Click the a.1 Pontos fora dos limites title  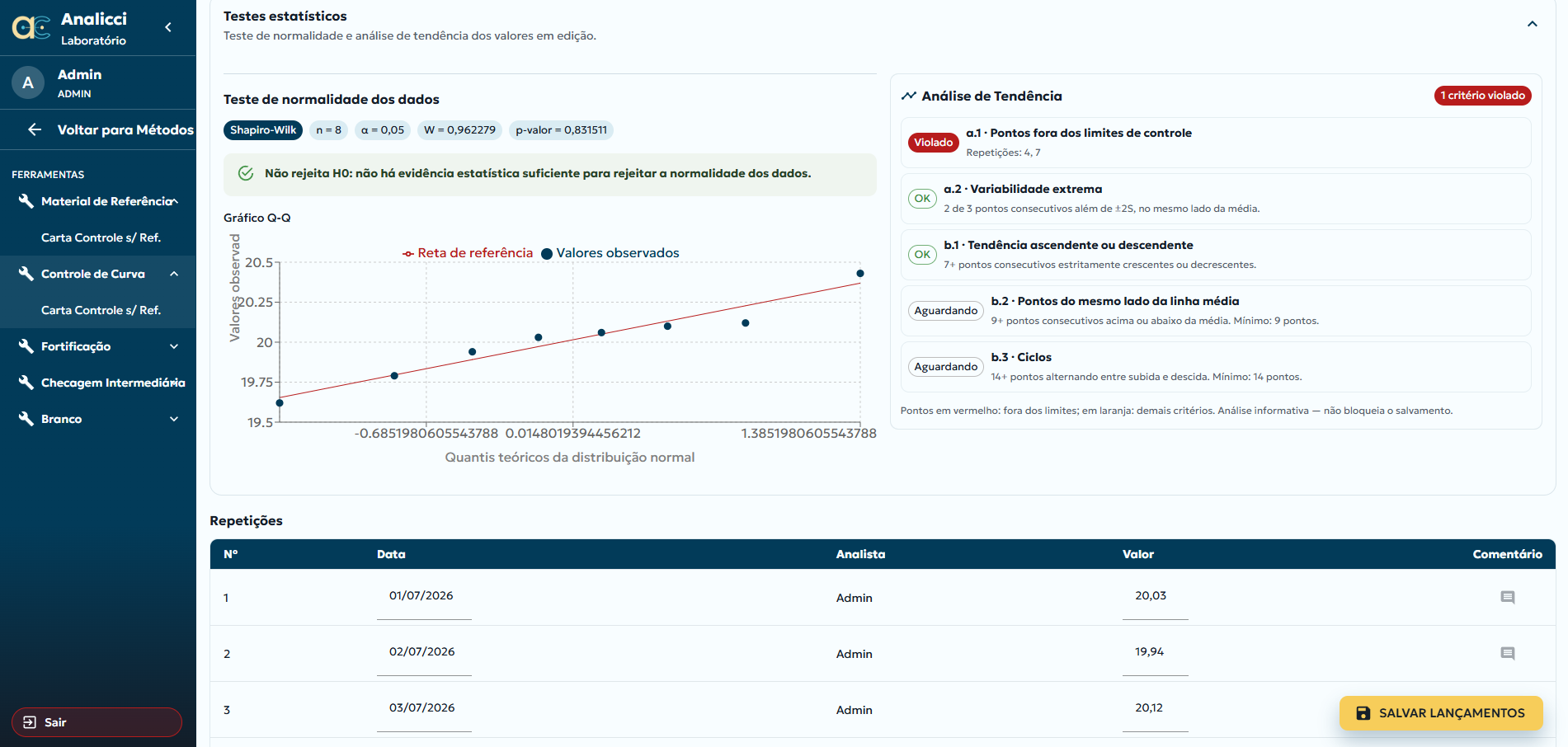1079,133
